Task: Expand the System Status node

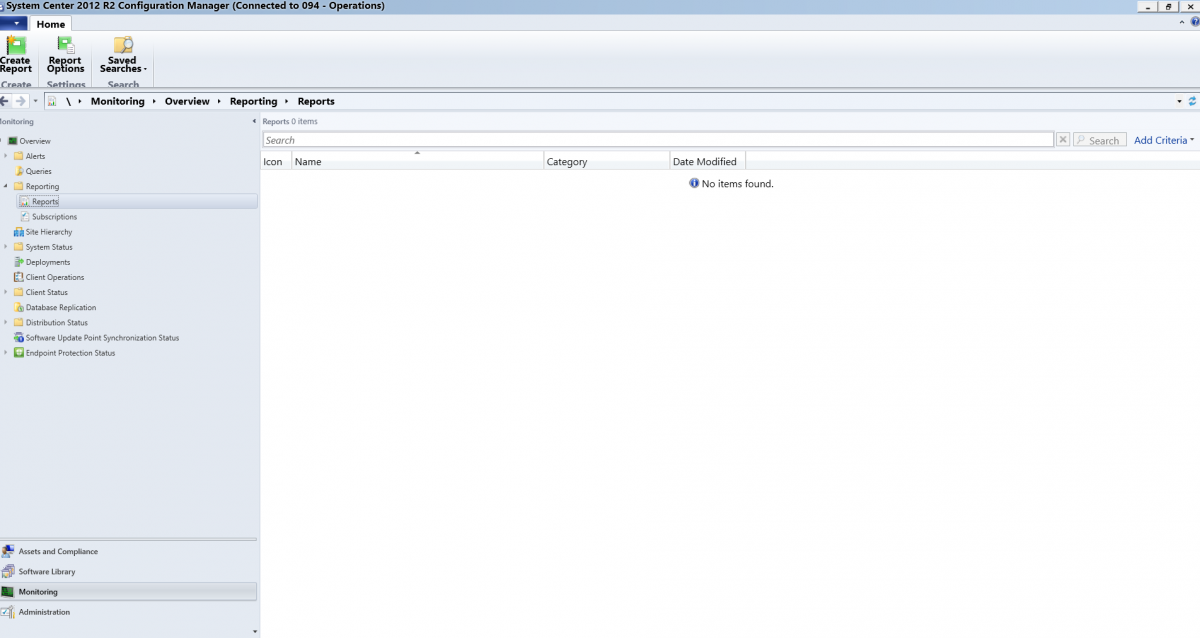Action: (6, 247)
